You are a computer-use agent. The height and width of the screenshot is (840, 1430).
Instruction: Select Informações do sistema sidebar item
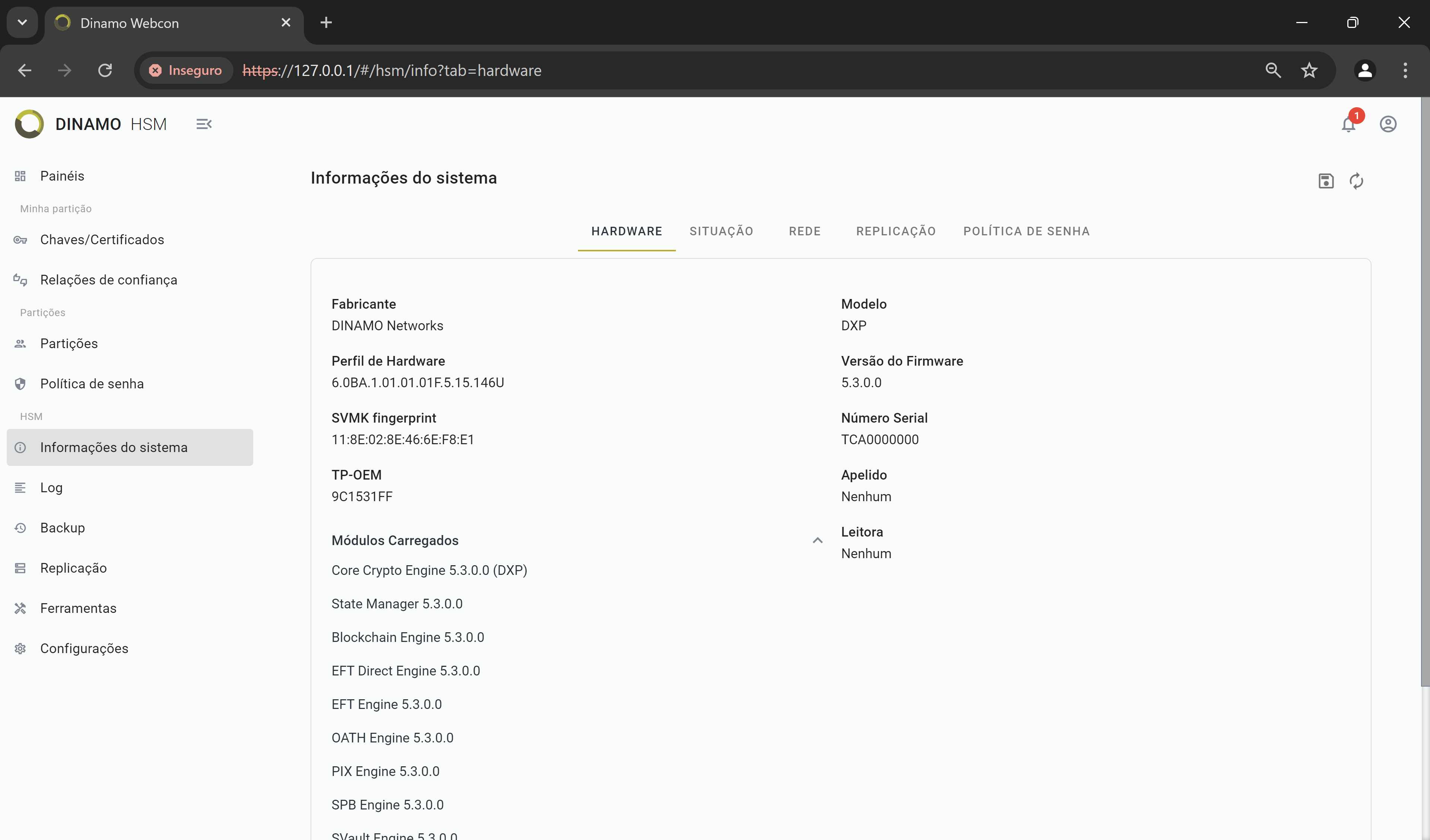(130, 447)
